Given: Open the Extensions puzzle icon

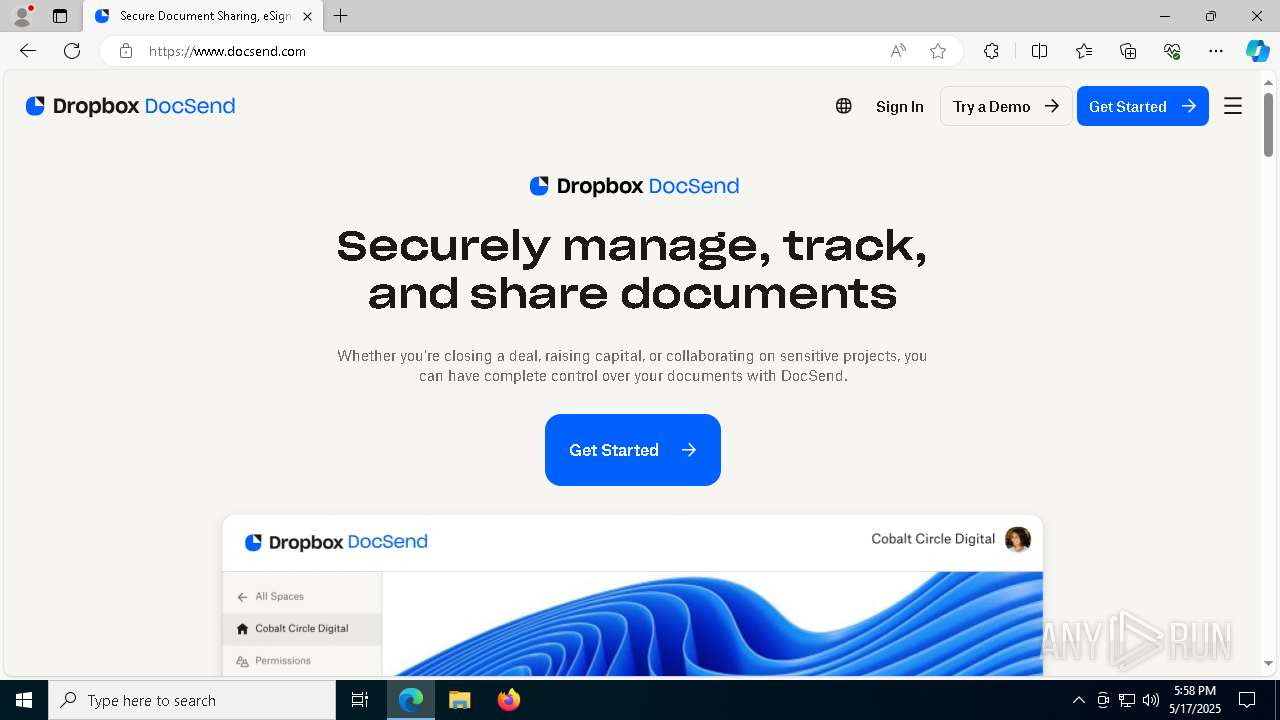Looking at the screenshot, I should (991, 51).
